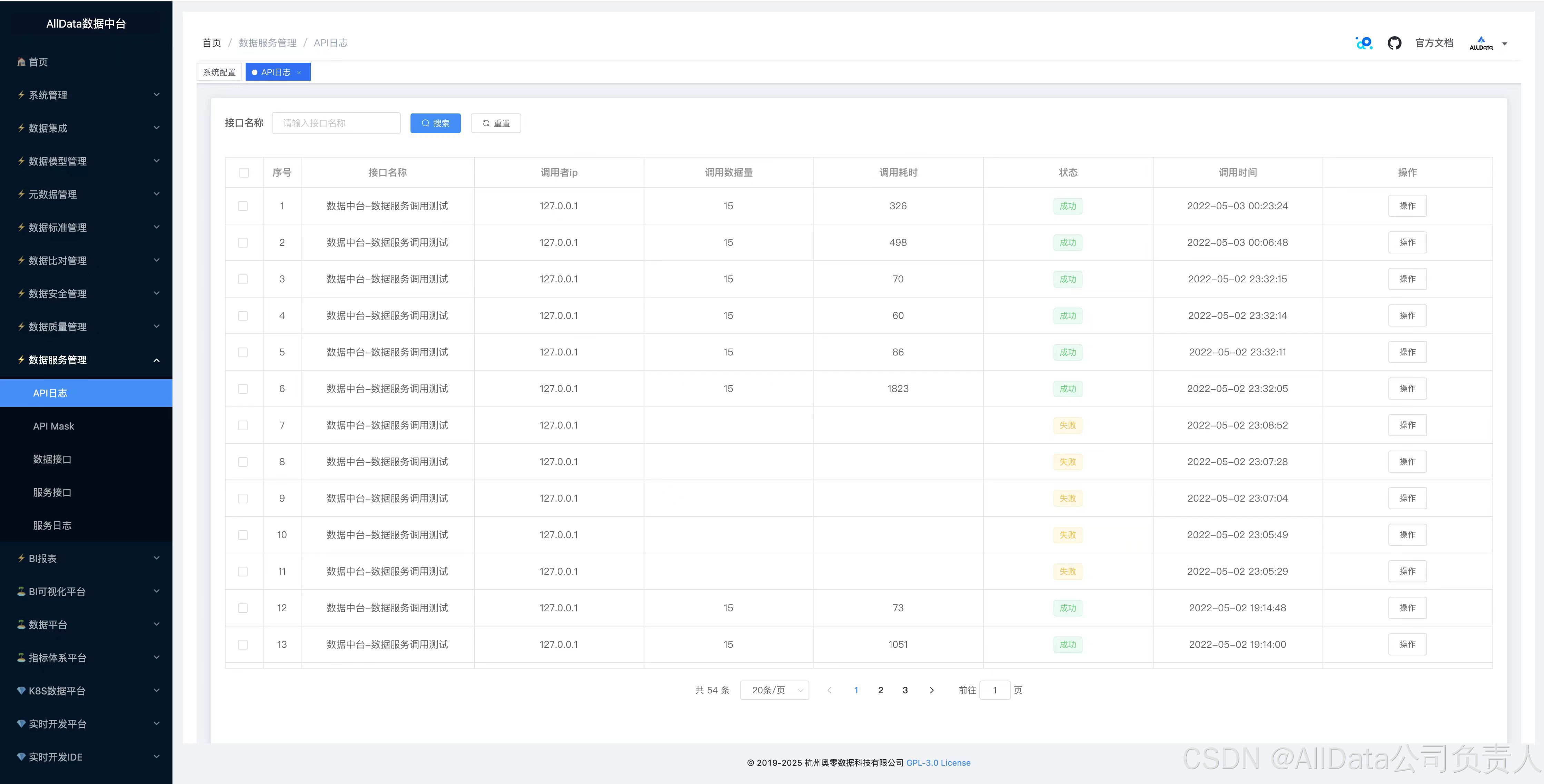Viewport: 1544px width, 784px height.
Task: Click the home icon next to 首页
Action: point(22,62)
